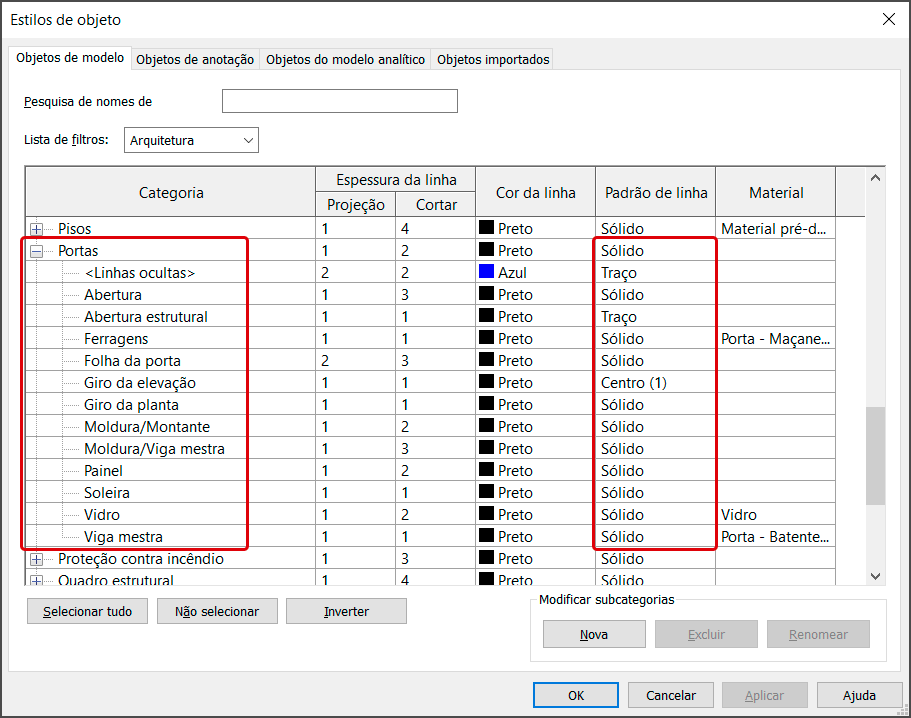The height and width of the screenshot is (718, 911).
Task: Collapse the Portas category tree node
Action: click(37, 251)
